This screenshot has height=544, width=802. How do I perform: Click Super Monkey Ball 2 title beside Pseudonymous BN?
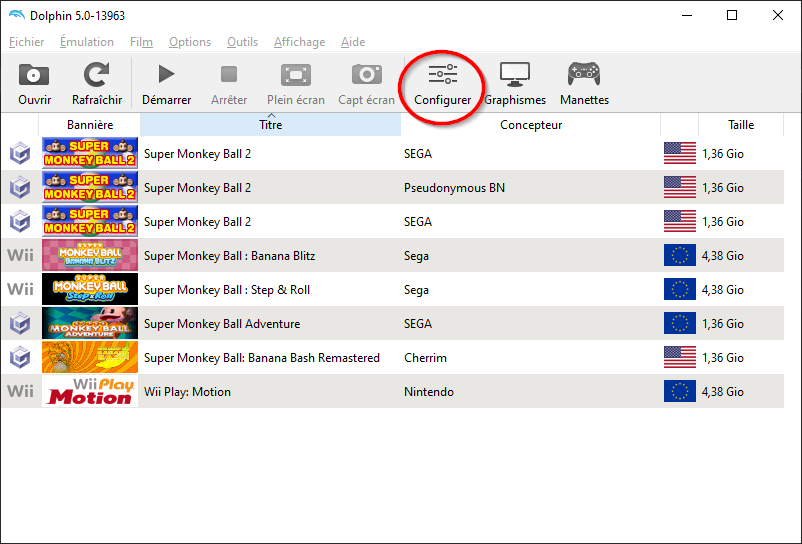pos(197,188)
